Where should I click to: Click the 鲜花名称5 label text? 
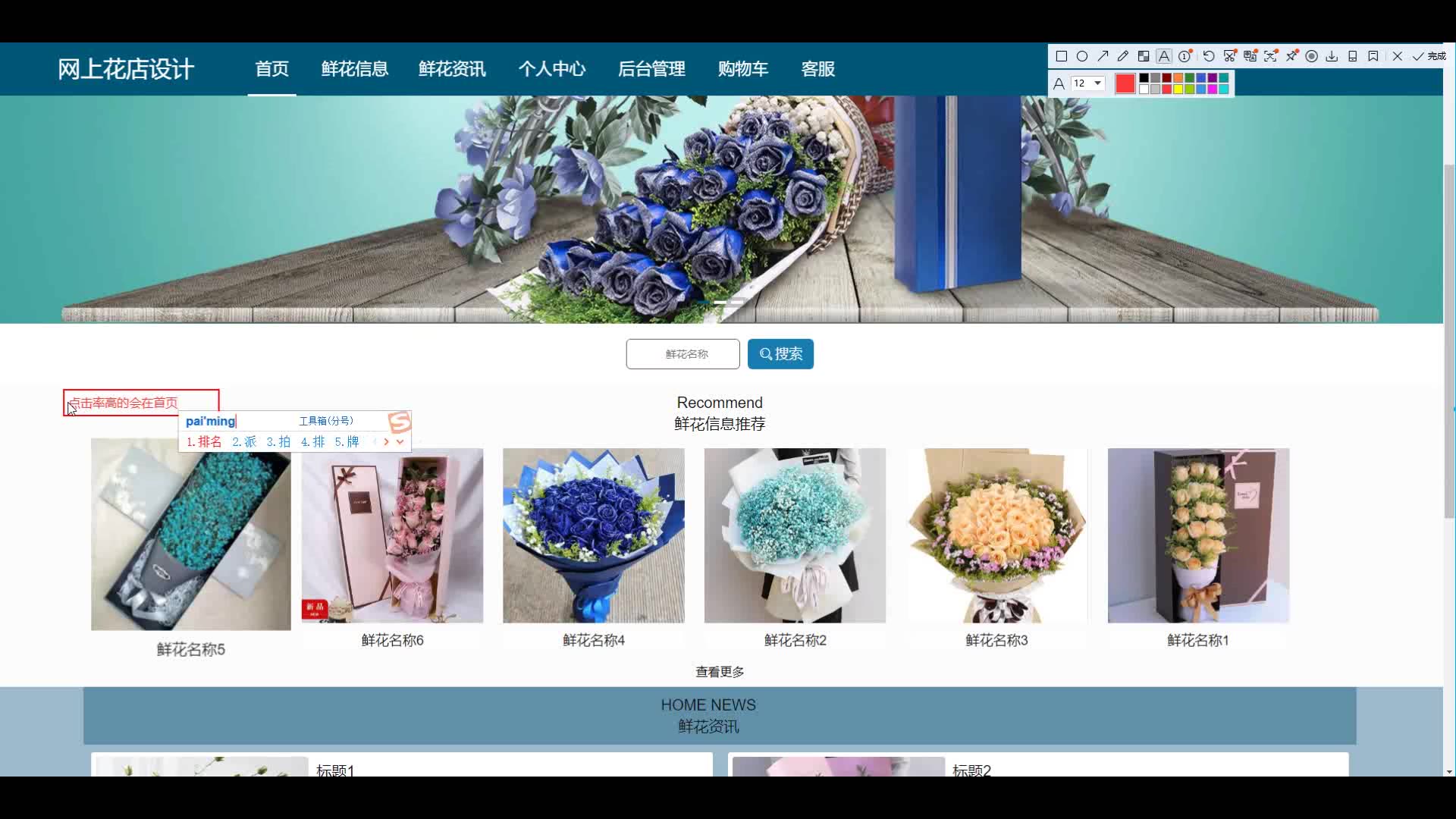pyautogui.click(x=191, y=650)
